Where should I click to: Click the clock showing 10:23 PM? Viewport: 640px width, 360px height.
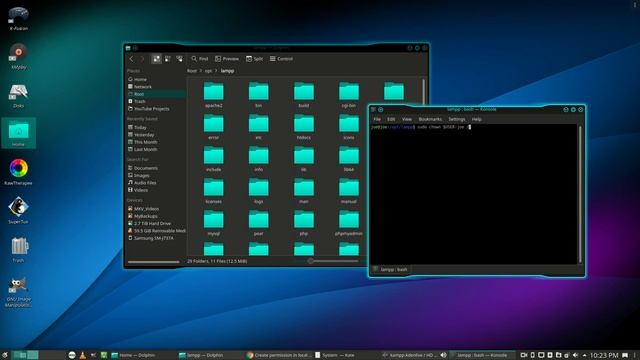604,355
